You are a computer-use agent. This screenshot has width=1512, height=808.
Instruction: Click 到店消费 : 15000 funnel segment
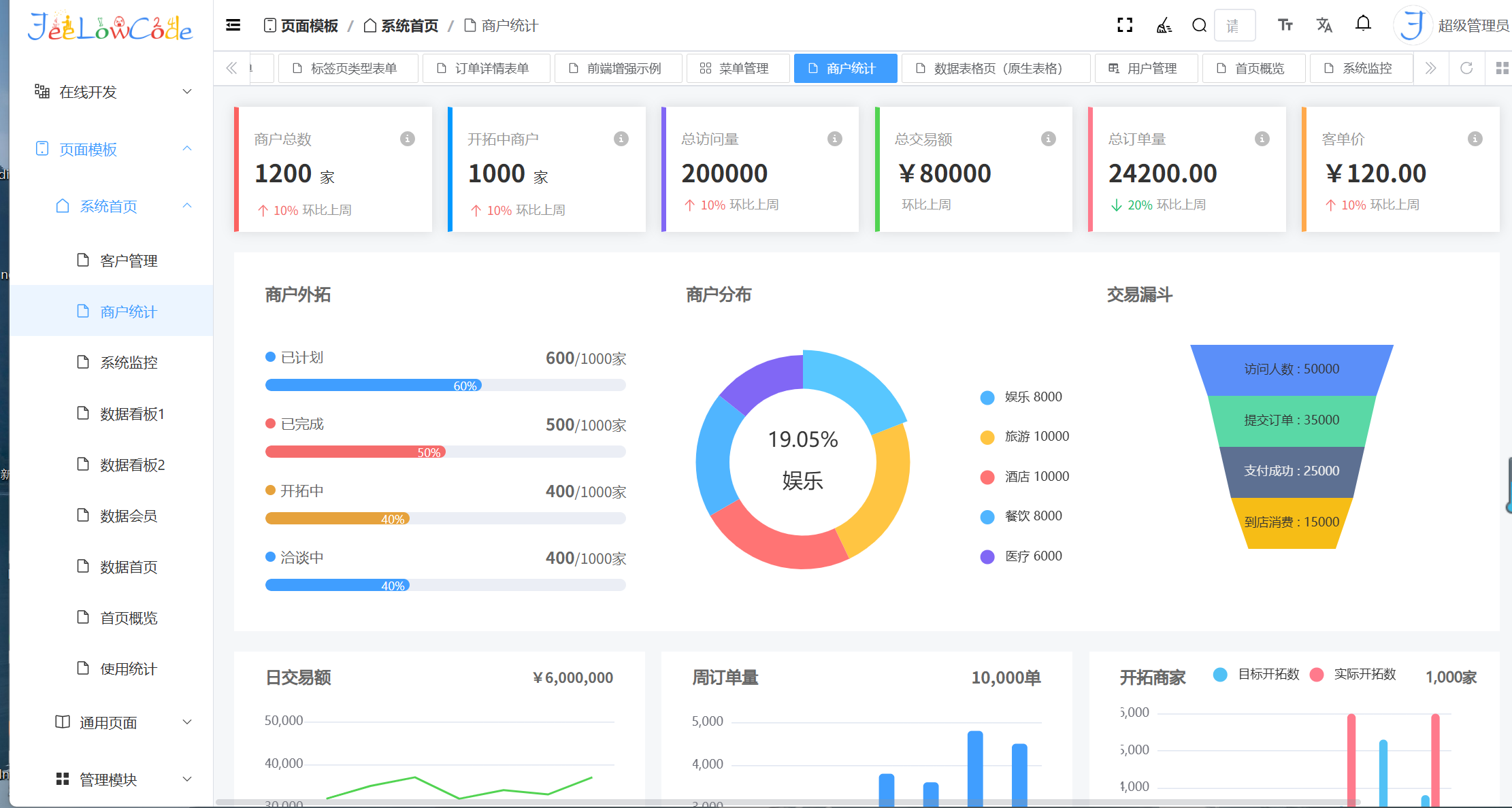pos(1292,522)
